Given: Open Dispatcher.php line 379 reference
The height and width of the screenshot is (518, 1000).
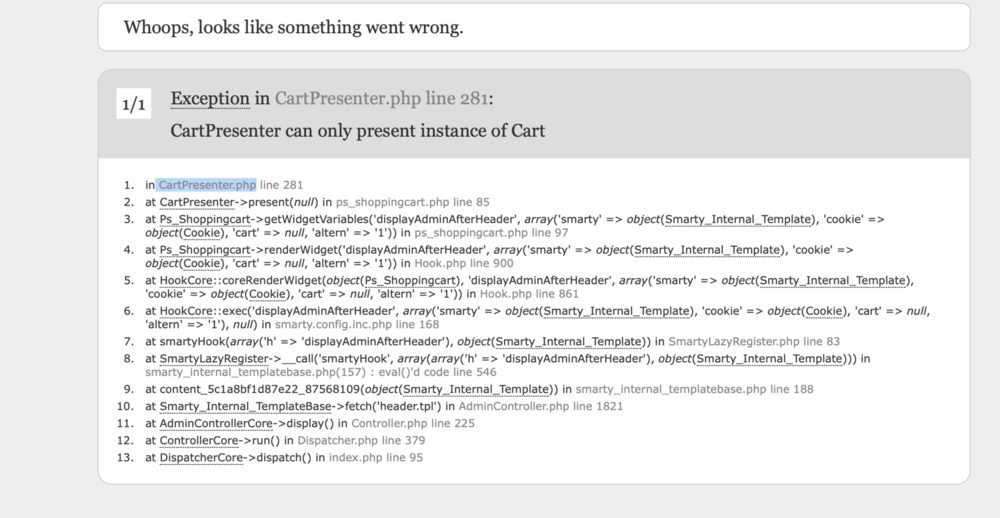Looking at the screenshot, I should 361,441.
